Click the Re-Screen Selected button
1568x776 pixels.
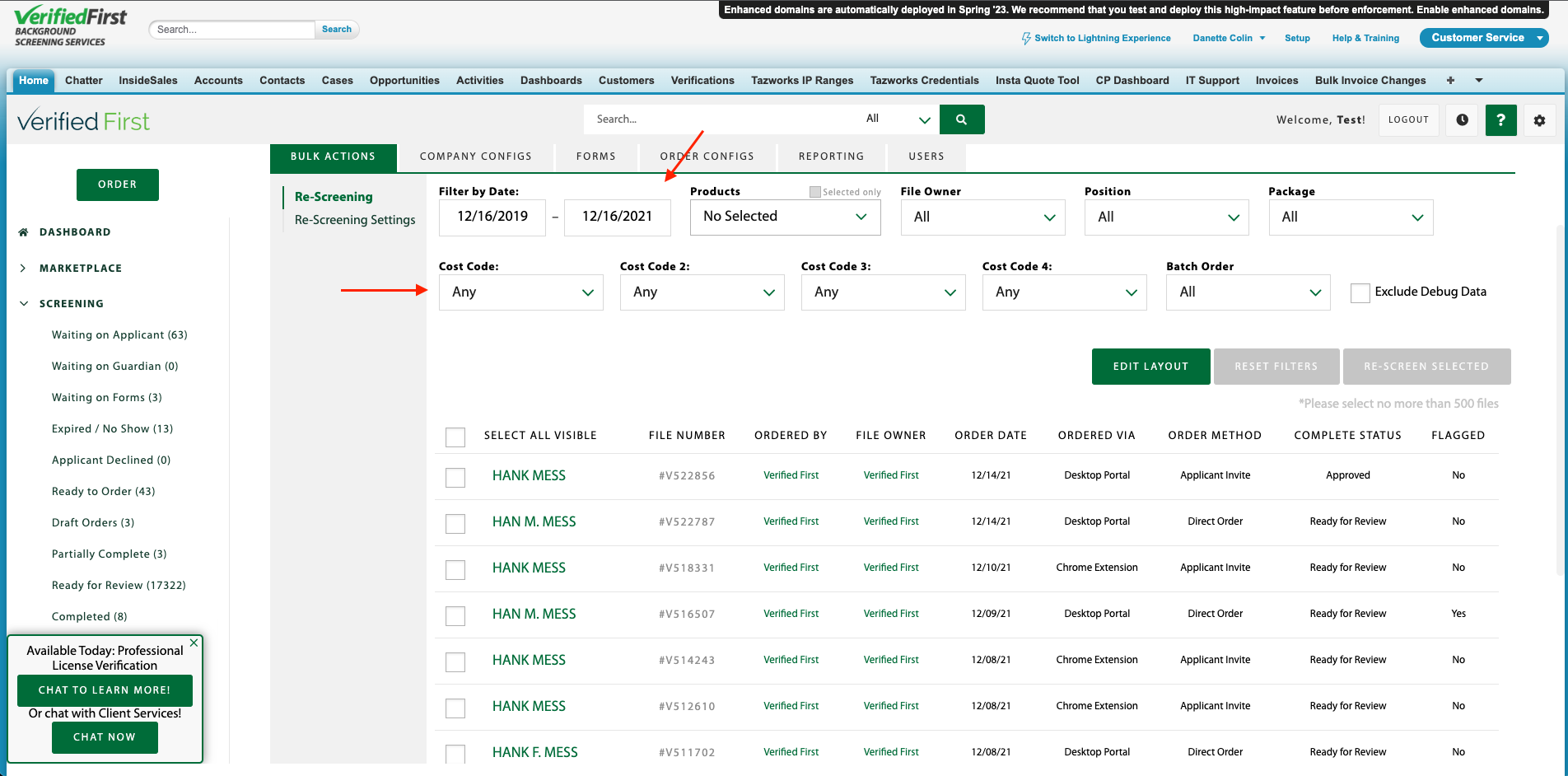coord(1427,367)
